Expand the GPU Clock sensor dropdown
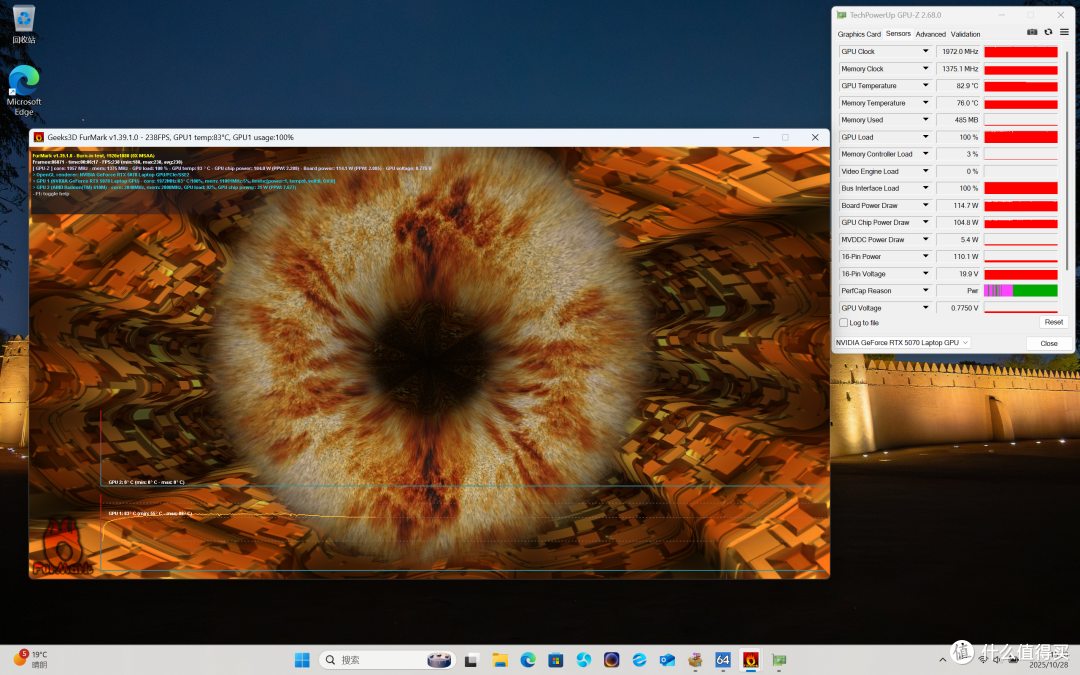 (926, 52)
